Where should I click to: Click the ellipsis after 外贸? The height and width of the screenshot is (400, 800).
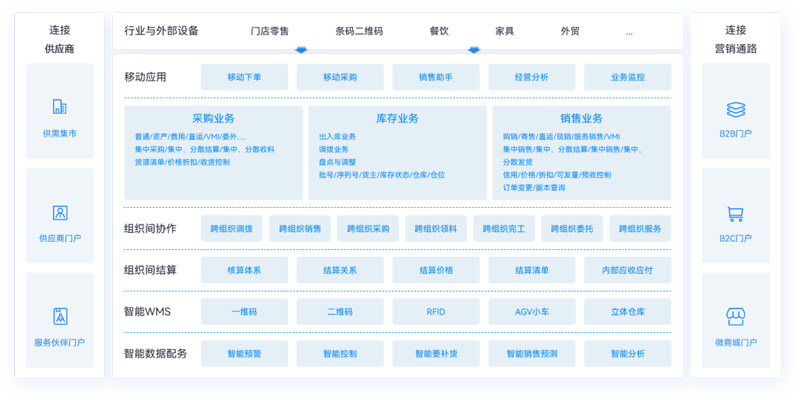[629, 32]
